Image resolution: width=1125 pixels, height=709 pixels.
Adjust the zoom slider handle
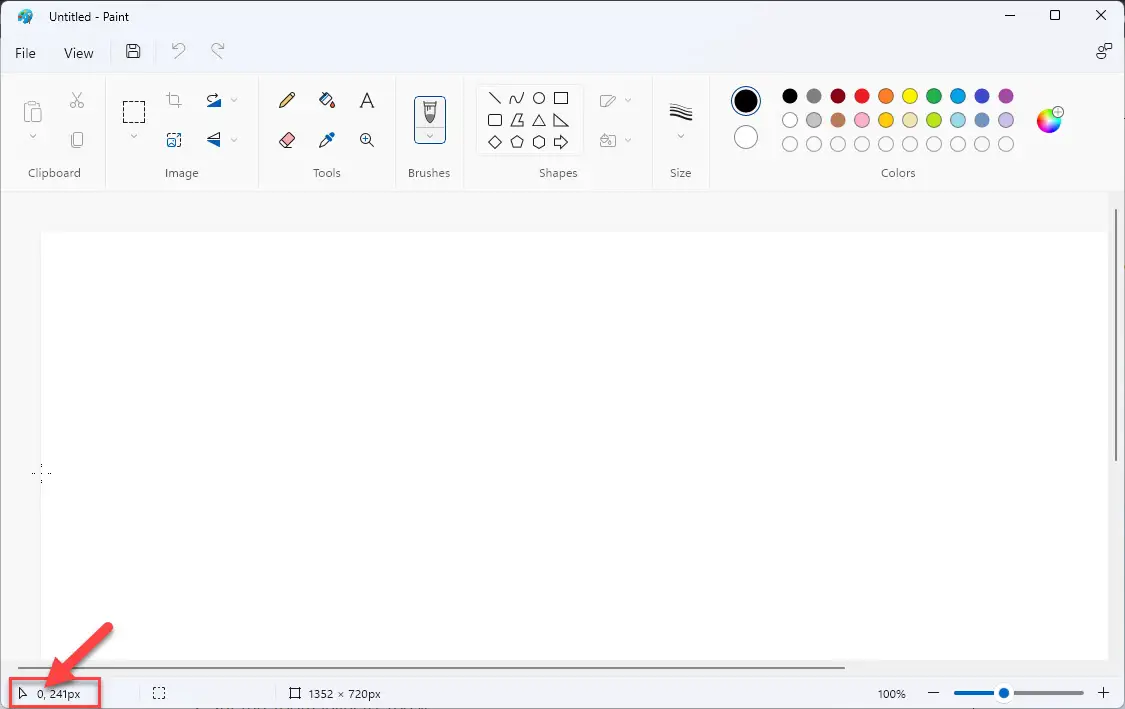1004,692
